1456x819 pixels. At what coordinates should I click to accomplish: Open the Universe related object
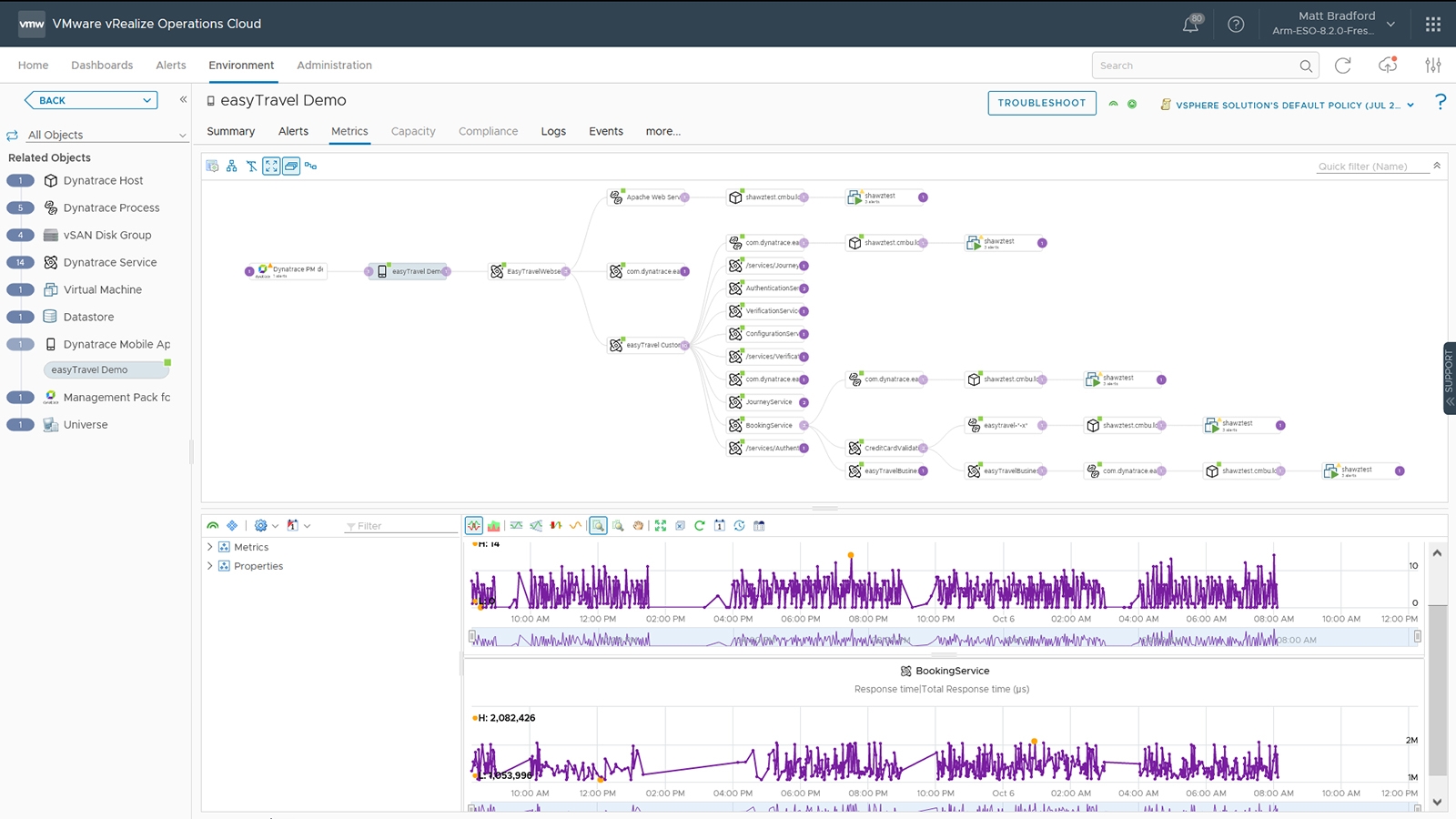click(x=86, y=424)
